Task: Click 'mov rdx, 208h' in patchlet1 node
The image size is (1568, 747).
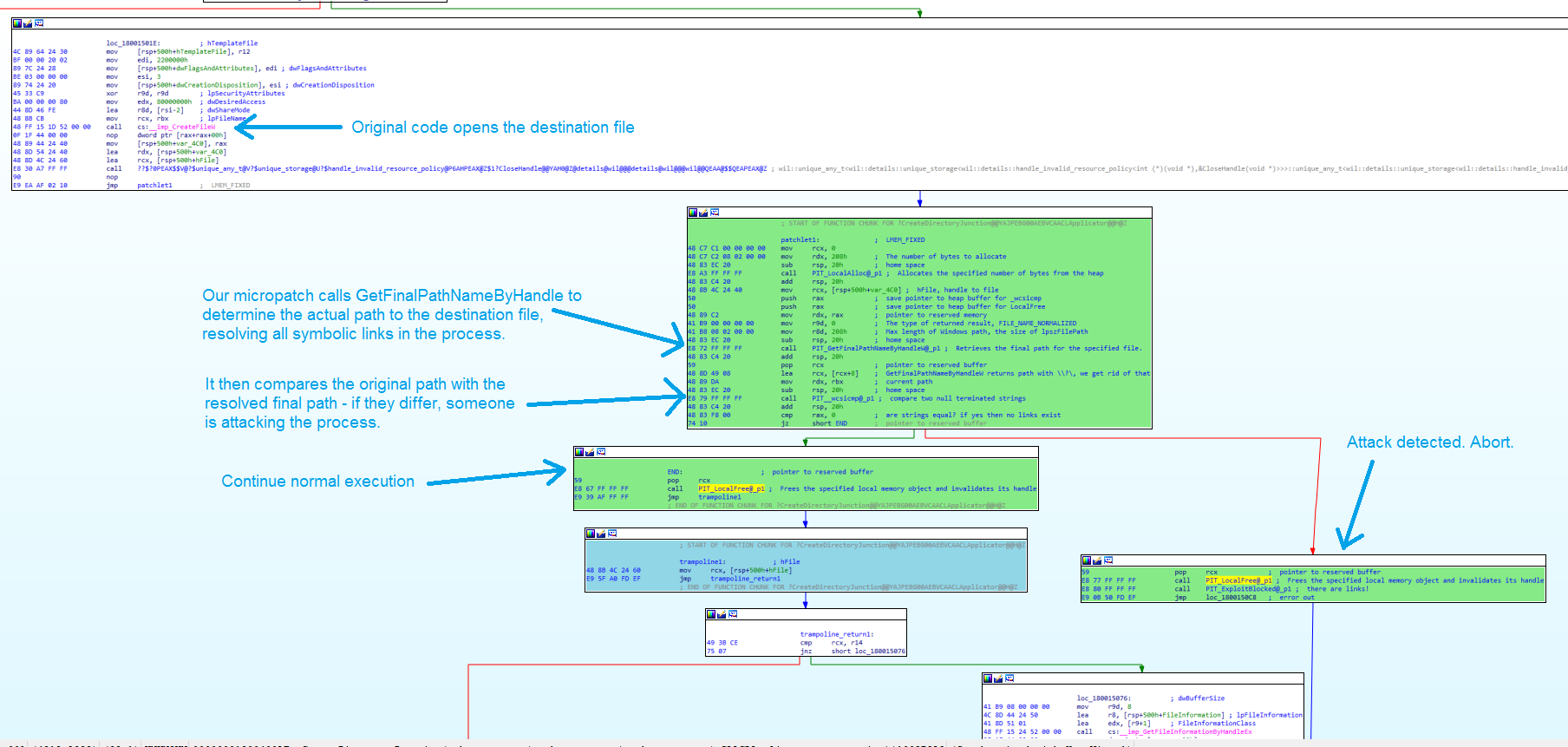Action: [814, 257]
